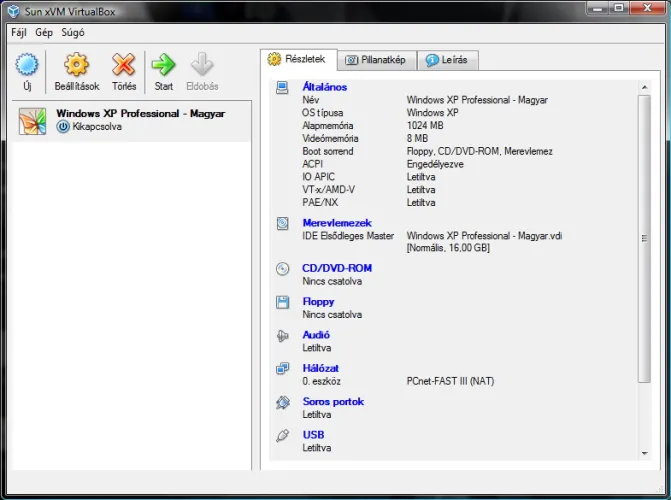The height and width of the screenshot is (500, 671).
Task: Click the CD/DVD-ROM disc icon
Action: [282, 269]
